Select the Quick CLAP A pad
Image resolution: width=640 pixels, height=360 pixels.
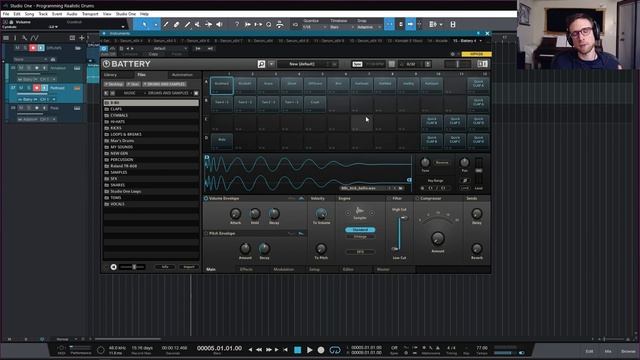click(x=478, y=85)
